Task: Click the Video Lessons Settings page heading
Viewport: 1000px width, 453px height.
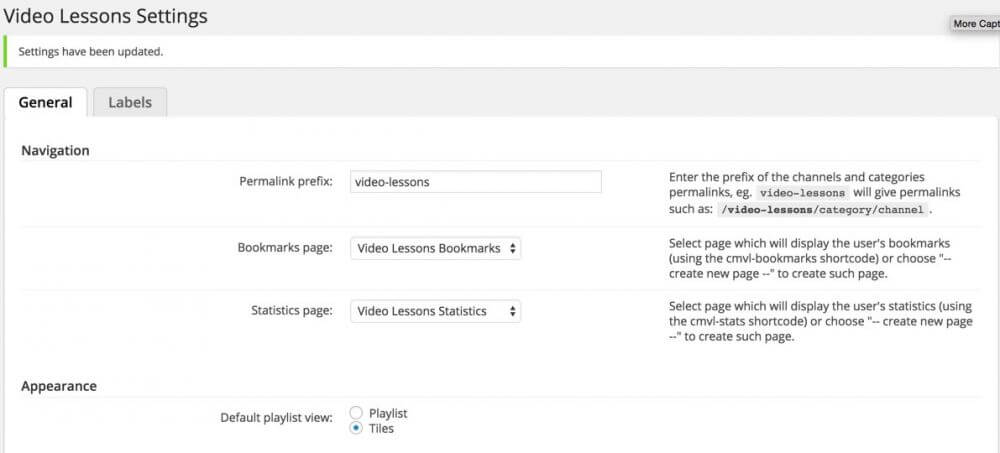Action: tap(105, 16)
